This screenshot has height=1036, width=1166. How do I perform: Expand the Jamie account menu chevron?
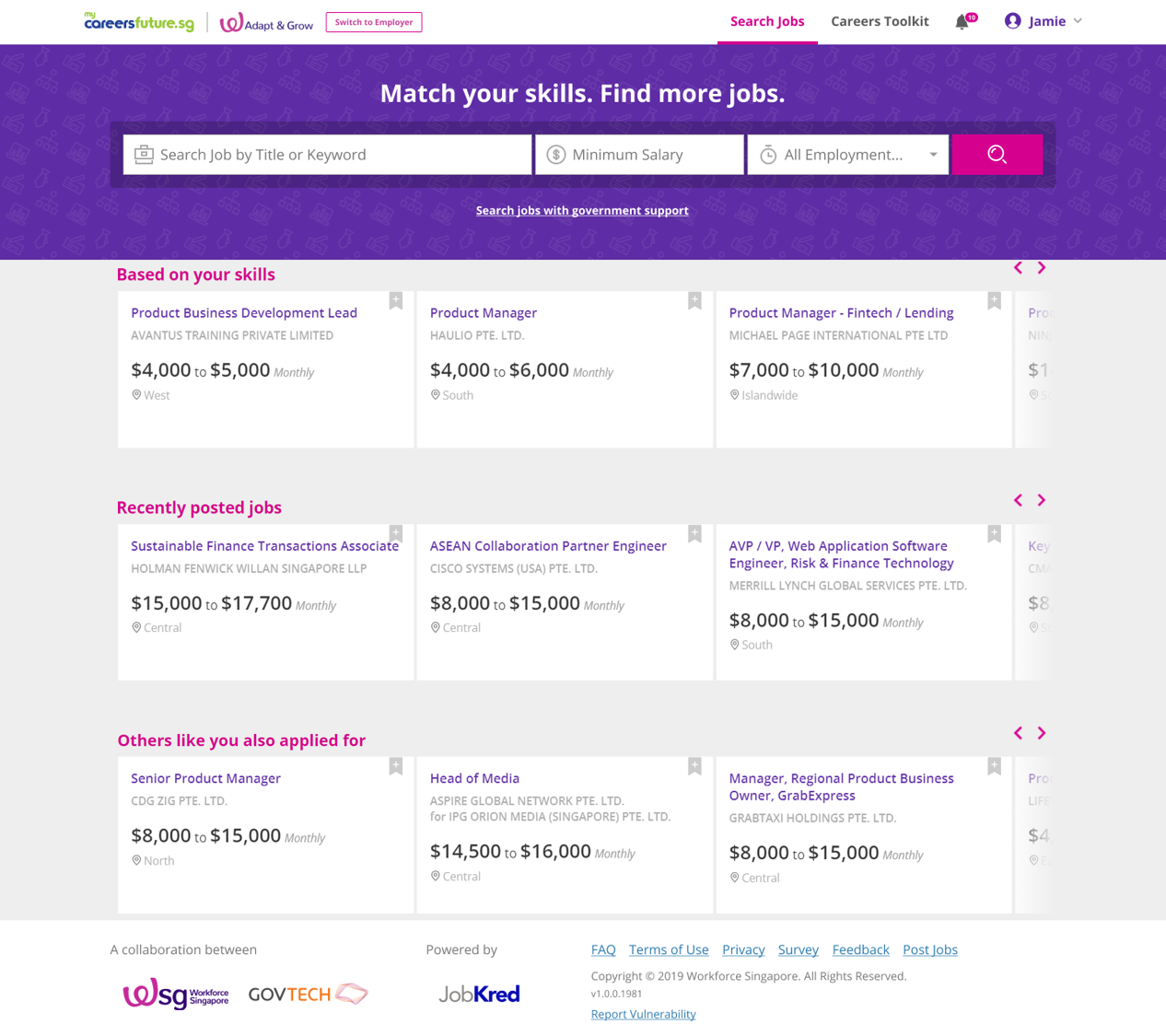pyautogui.click(x=1078, y=21)
